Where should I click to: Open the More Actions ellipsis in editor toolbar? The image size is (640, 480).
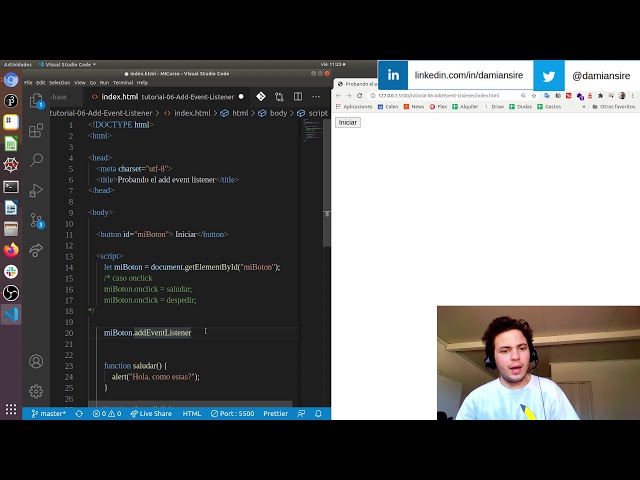click(316, 97)
